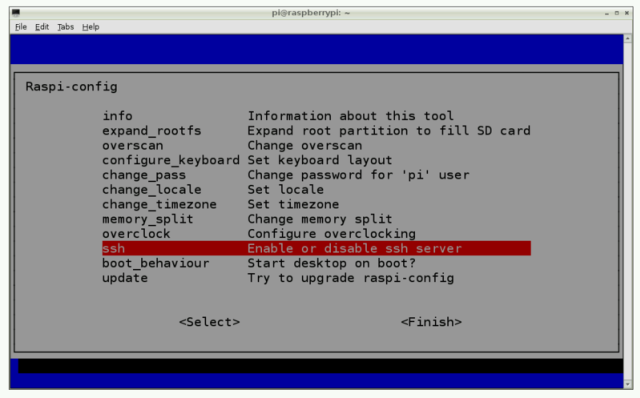The width and height of the screenshot is (640, 398).
Task: Open the Edit menu
Action: (42, 27)
